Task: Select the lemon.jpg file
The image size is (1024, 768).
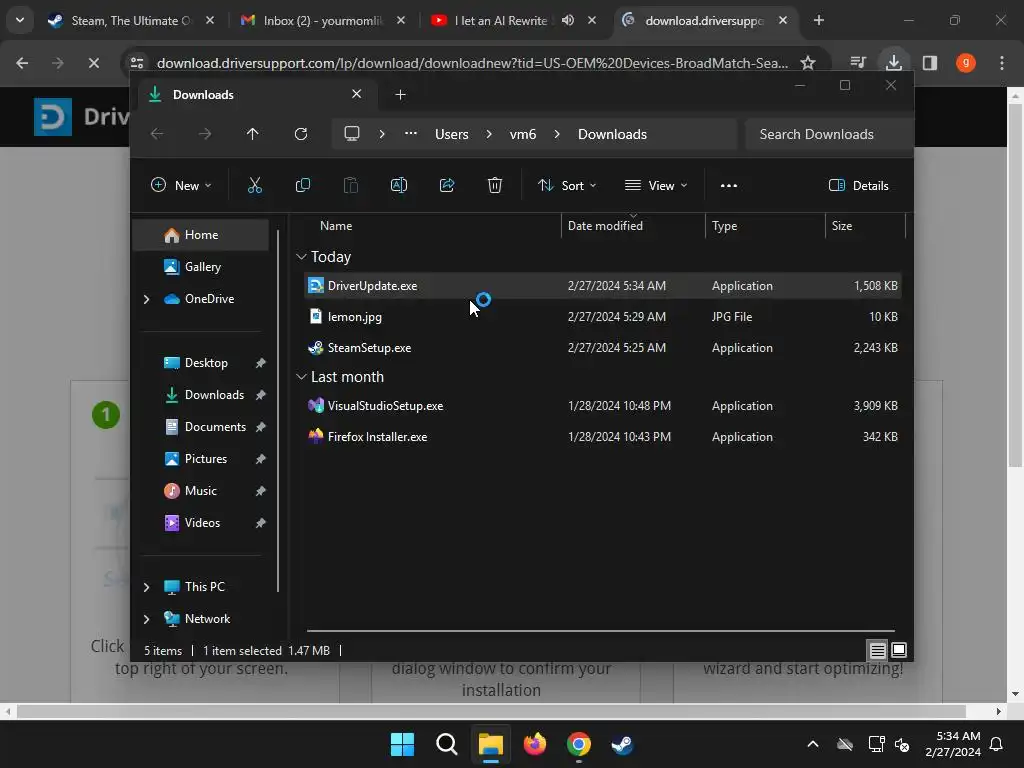Action: tap(603, 317)
